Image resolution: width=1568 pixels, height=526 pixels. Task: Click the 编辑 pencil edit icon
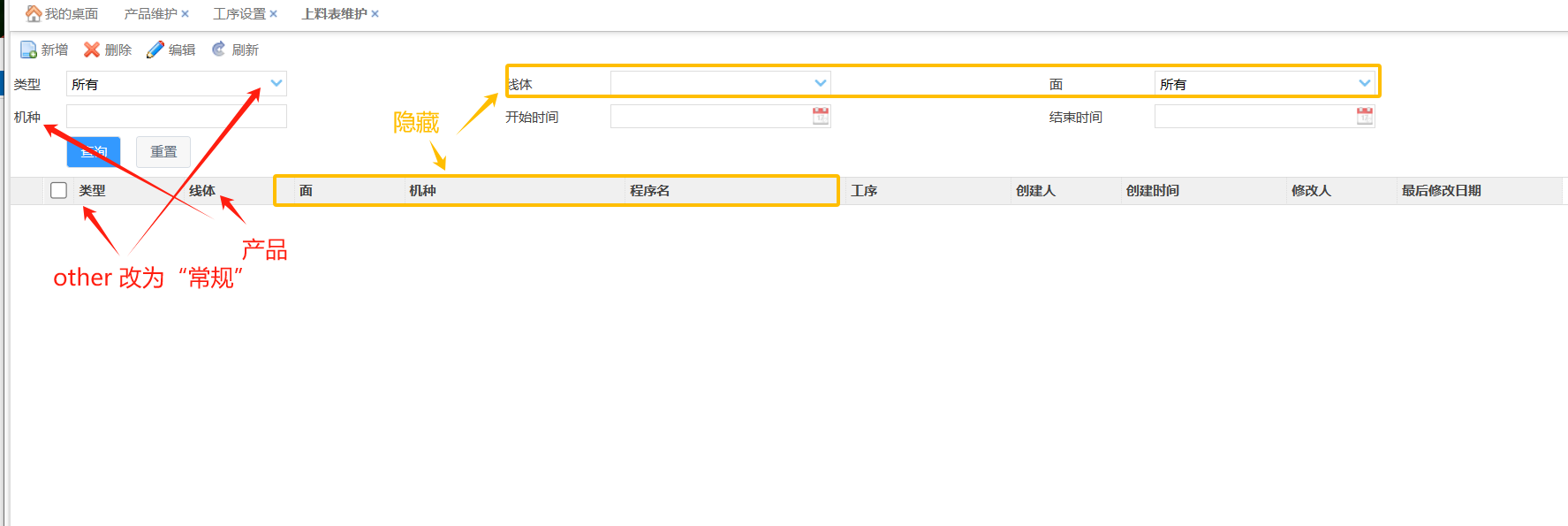coord(155,50)
